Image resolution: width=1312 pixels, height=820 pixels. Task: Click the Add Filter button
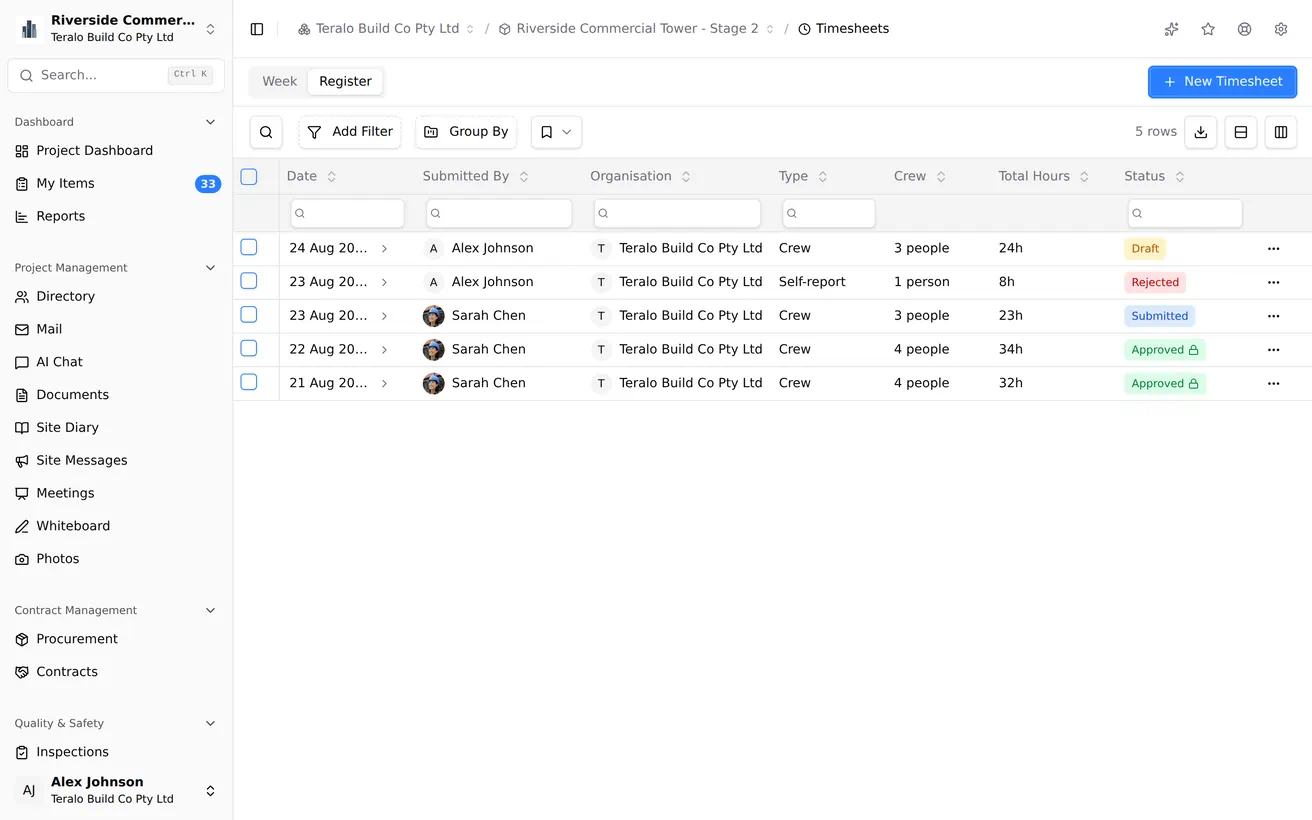350,132
